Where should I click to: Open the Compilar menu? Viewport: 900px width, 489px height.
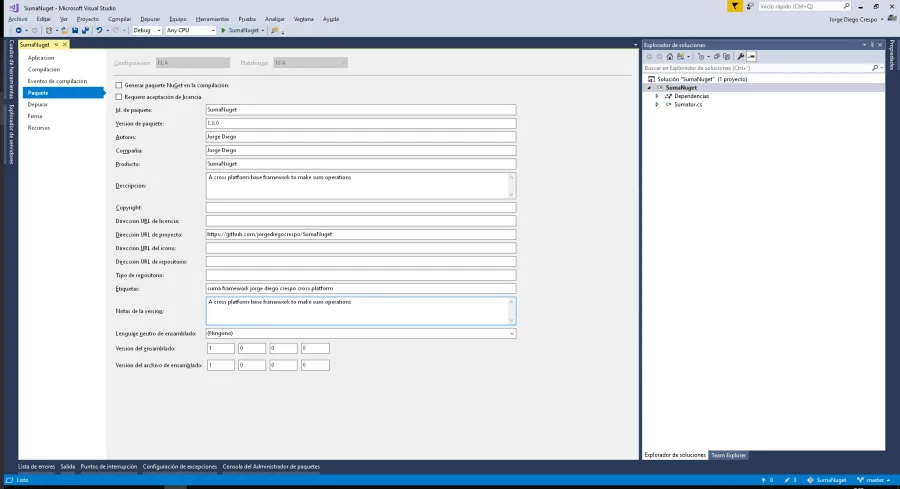point(119,19)
